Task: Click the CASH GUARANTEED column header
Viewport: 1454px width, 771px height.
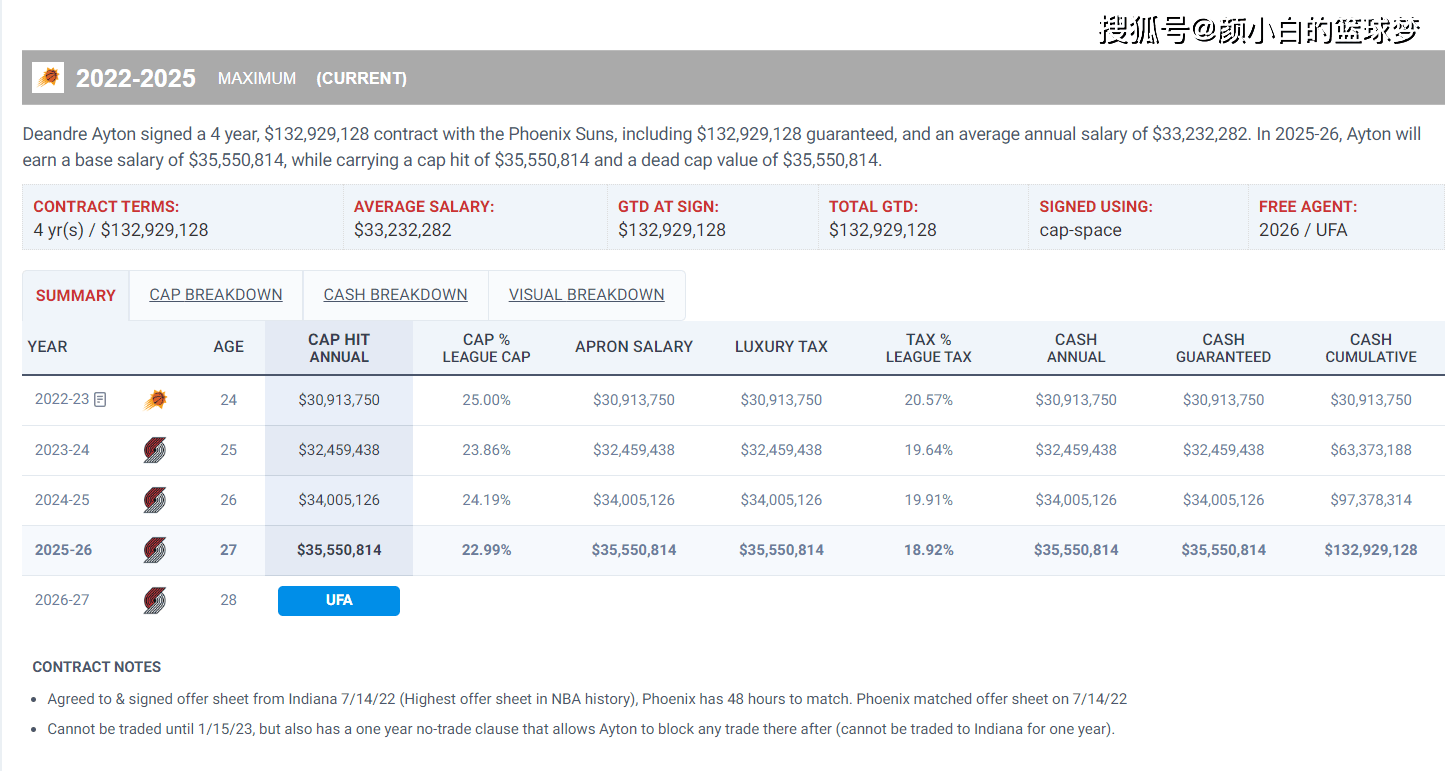Action: coord(1223,348)
